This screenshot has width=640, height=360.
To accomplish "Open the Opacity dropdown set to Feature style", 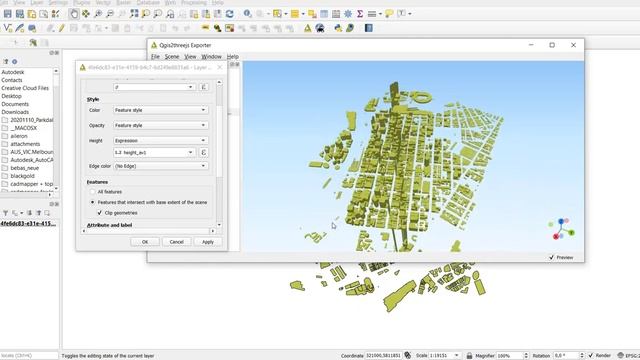I will pyautogui.click(x=161, y=125).
